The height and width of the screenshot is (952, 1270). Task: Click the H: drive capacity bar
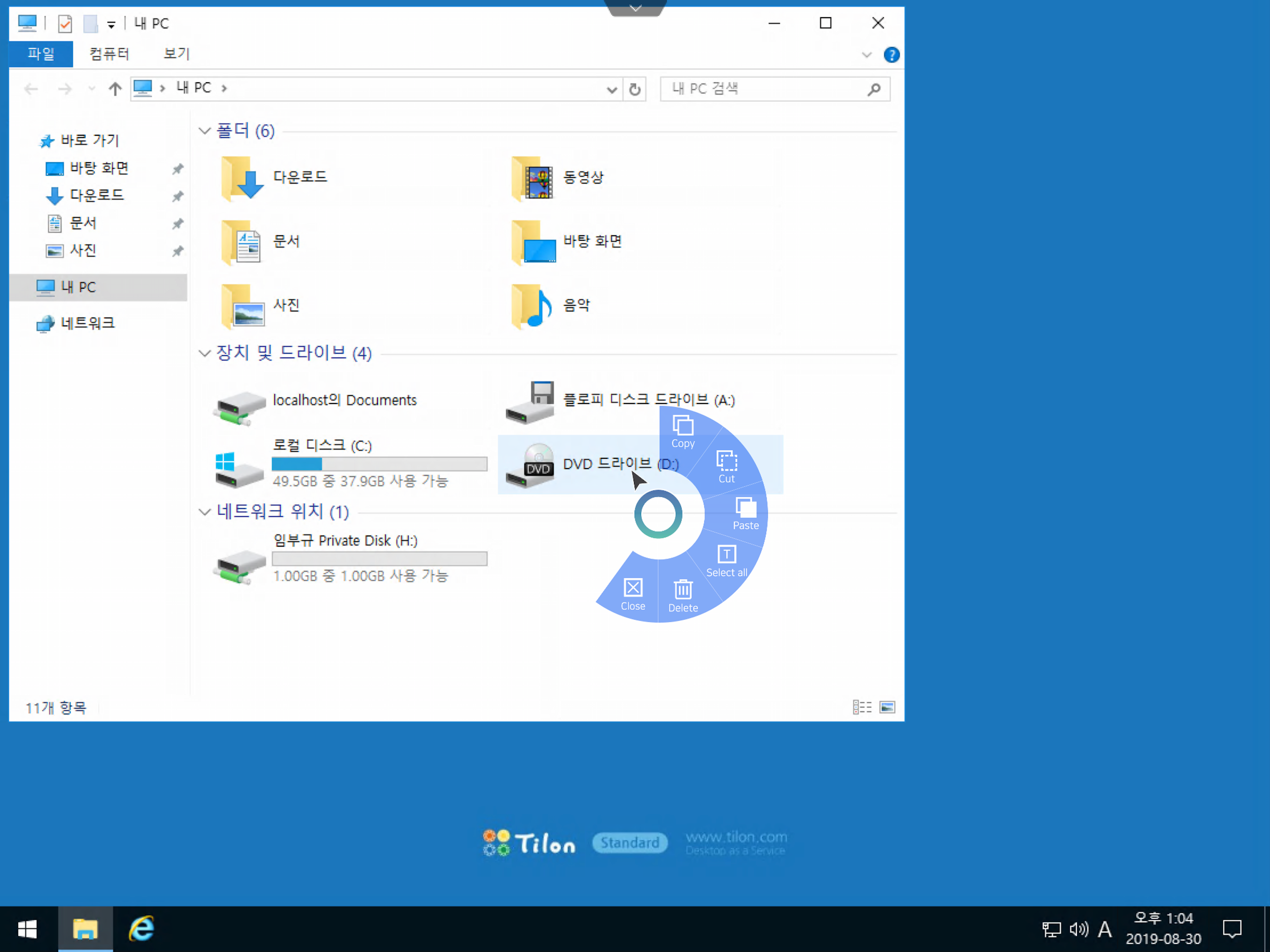click(379, 559)
